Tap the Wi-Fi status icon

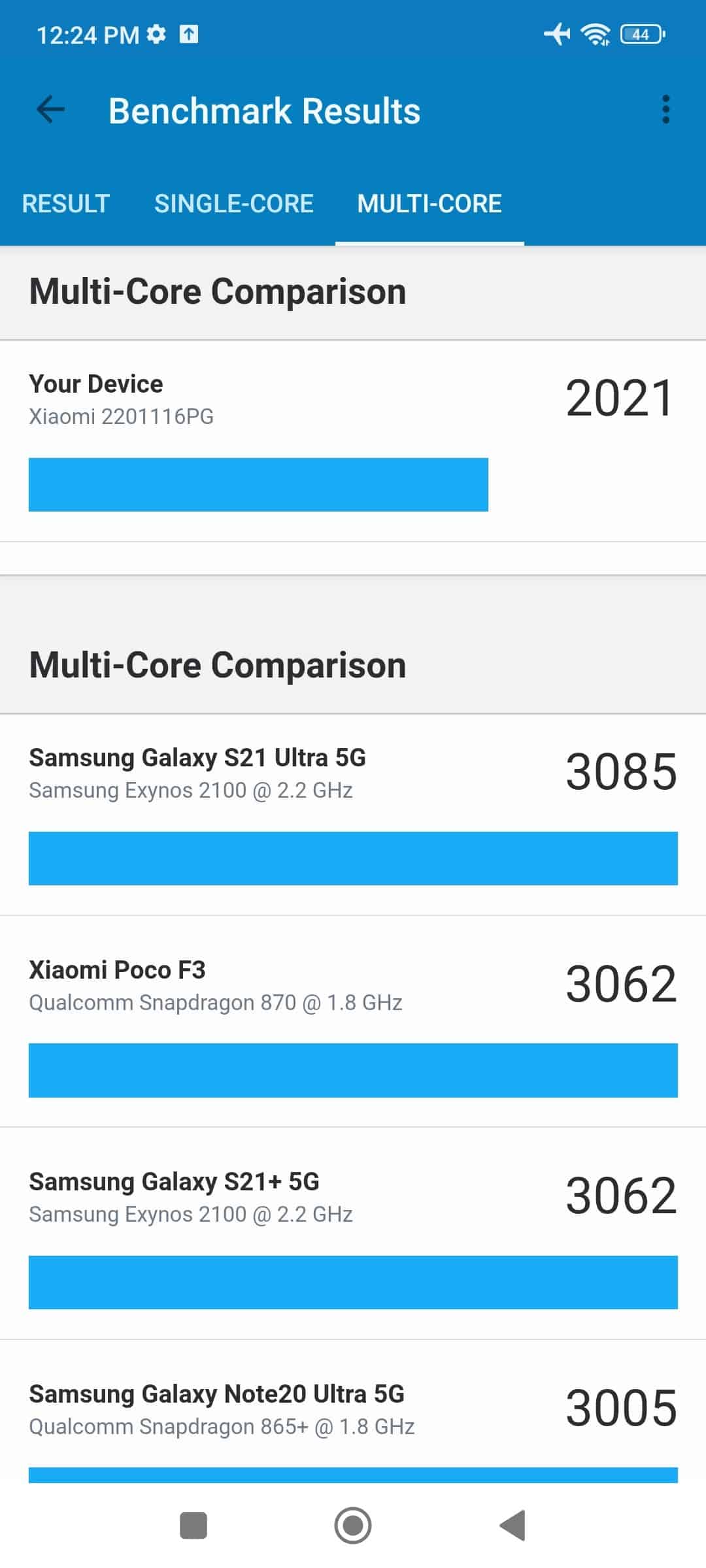(x=596, y=34)
